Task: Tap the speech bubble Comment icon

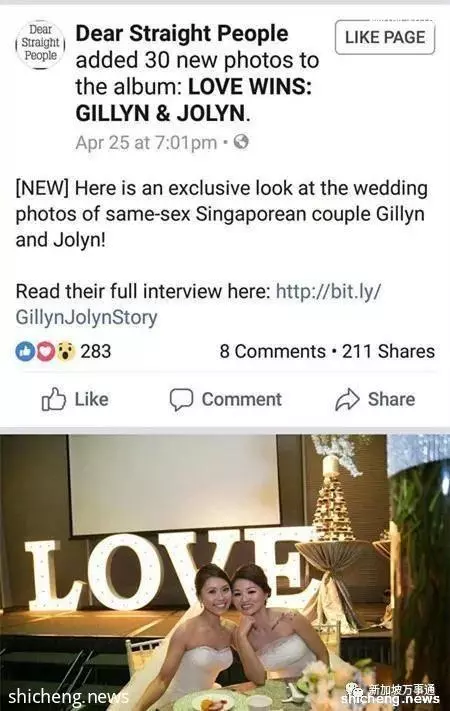Action: [181, 399]
